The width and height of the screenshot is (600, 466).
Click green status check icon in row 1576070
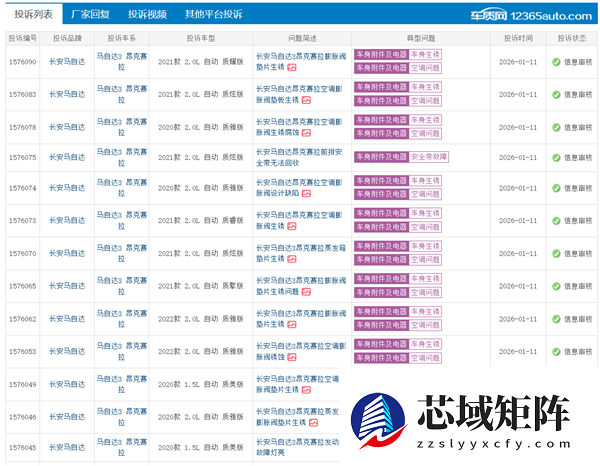(x=556, y=254)
